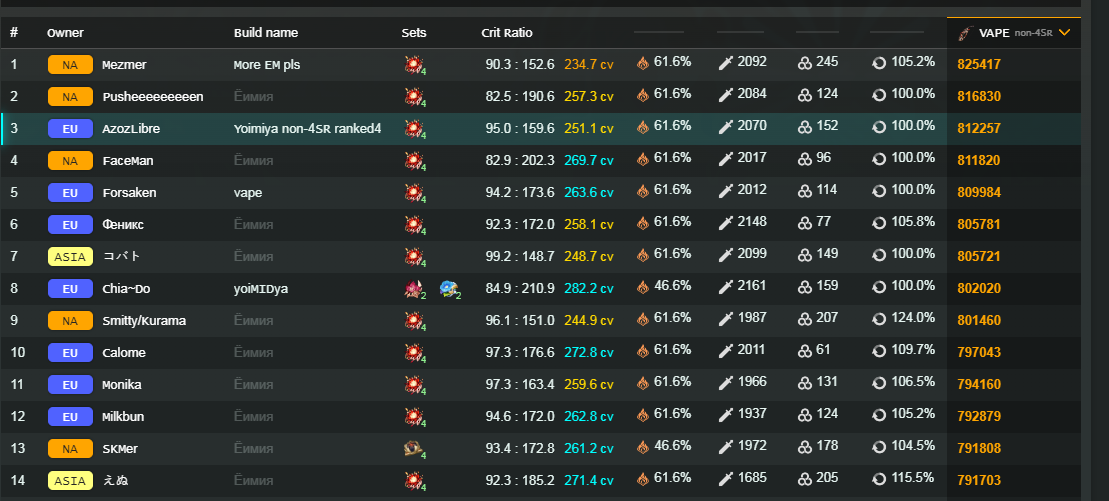Open the Mezmer owner profile link

tap(124, 65)
